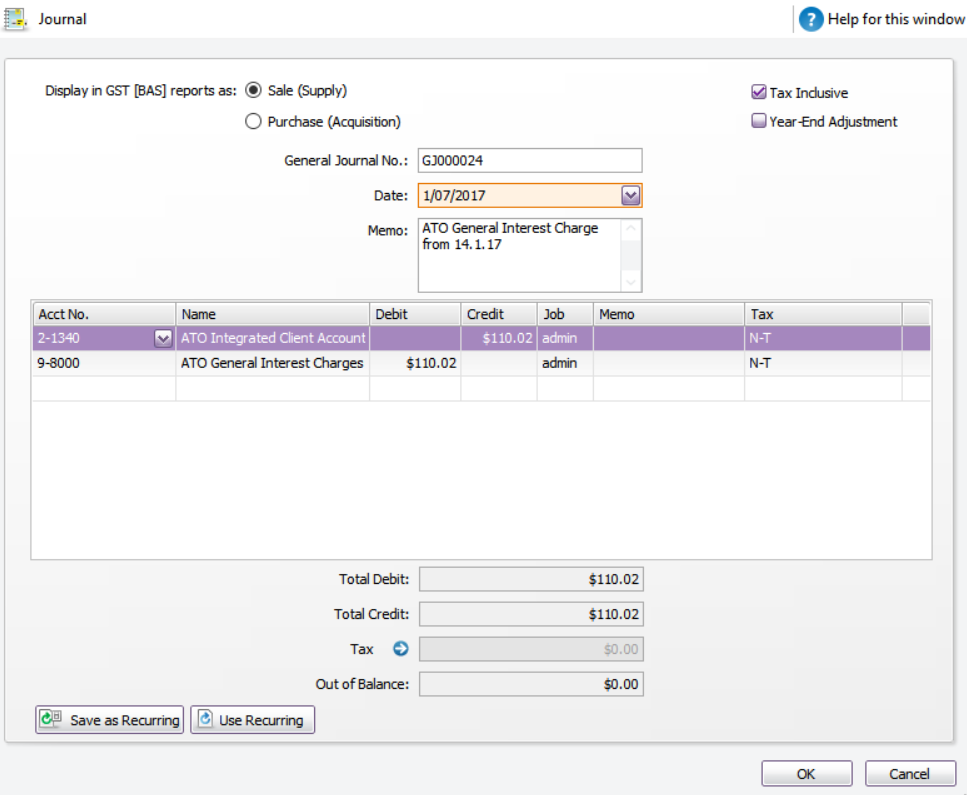Toggle the Tax Inclusive checkbox
This screenshot has height=795, width=967.
click(759, 93)
